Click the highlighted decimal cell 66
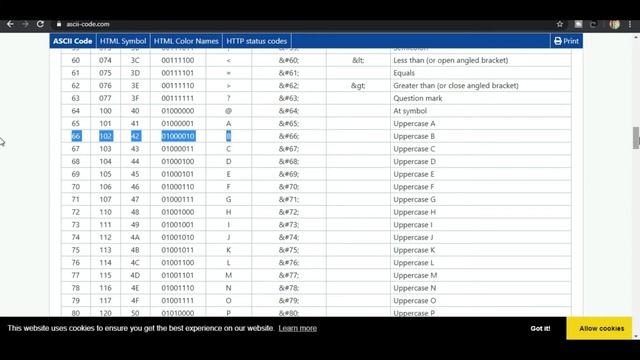 [x=76, y=136]
